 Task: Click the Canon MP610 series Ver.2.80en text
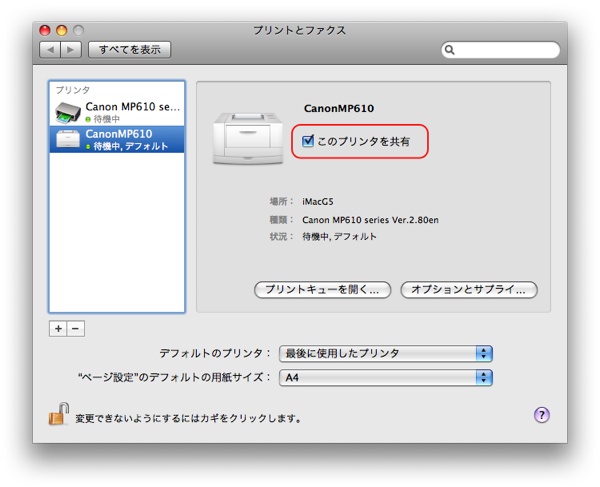coord(370,220)
